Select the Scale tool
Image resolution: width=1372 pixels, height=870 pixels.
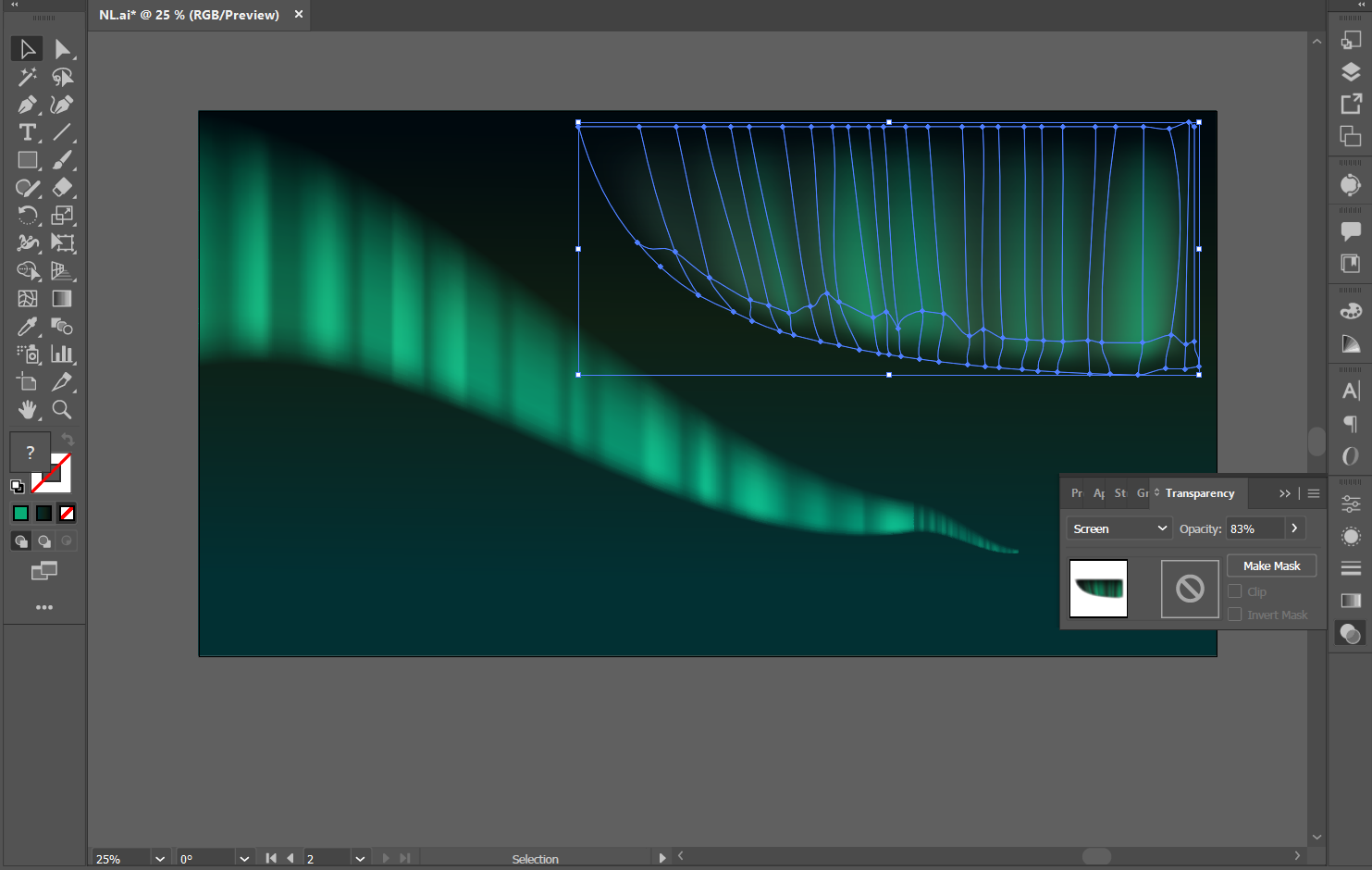coord(62,216)
